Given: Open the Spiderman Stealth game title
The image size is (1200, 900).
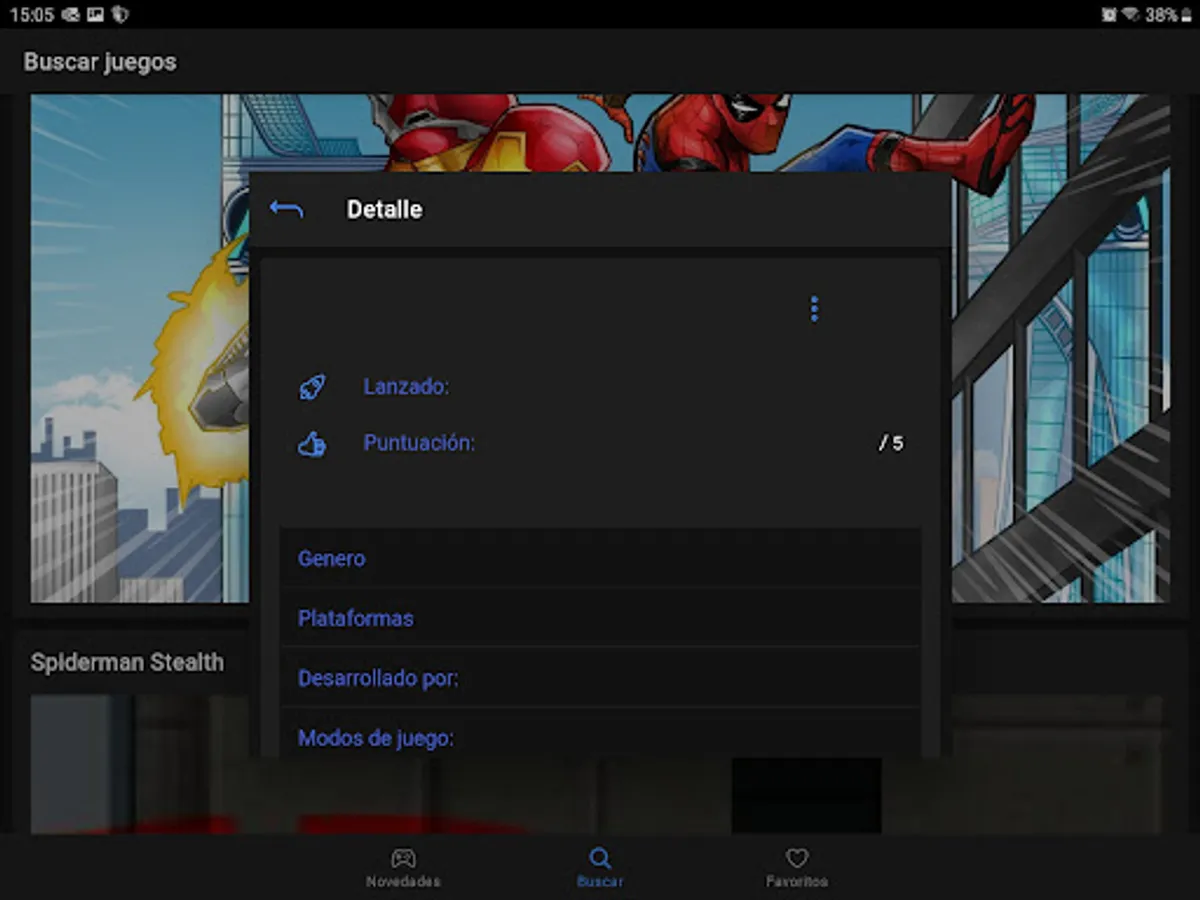Looking at the screenshot, I should pyautogui.click(x=127, y=662).
